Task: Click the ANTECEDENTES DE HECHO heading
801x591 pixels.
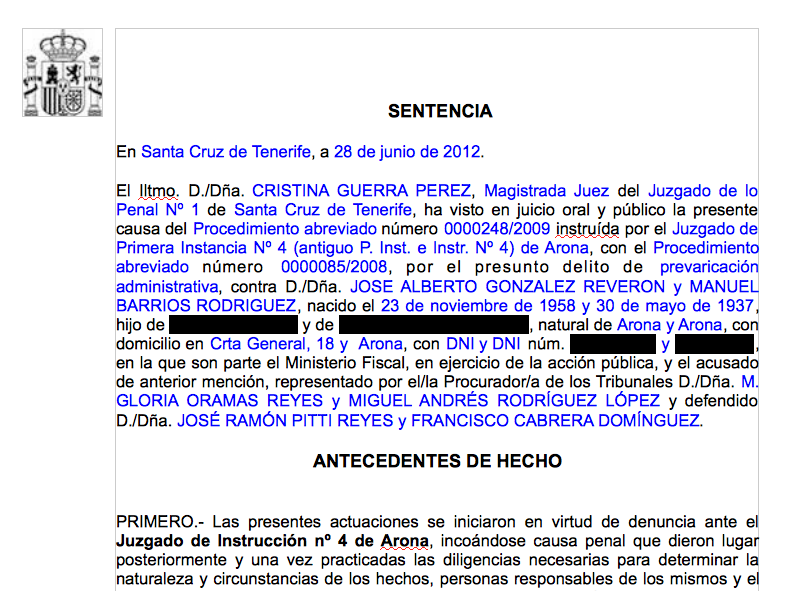Action: [437, 461]
